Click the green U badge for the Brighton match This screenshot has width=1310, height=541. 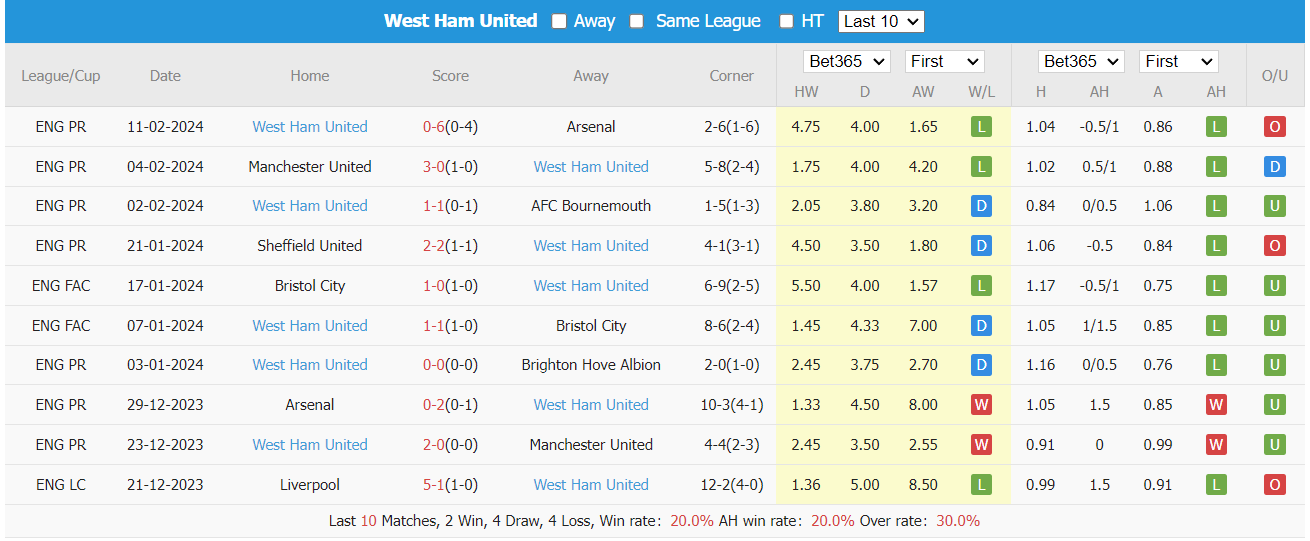[x=1274, y=365]
